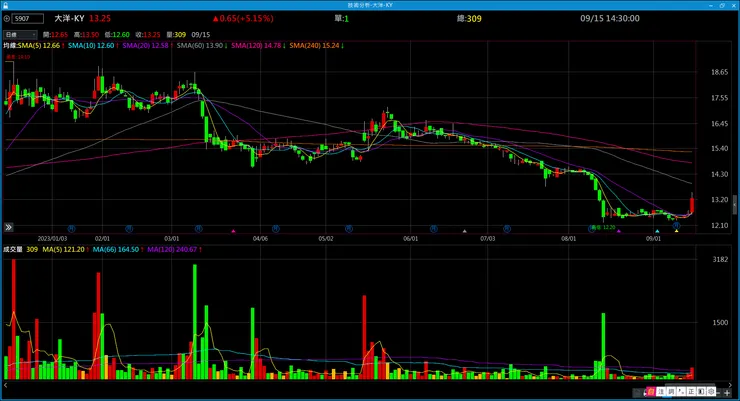Click the circled 月 marker just after 04/06

click(x=276, y=229)
